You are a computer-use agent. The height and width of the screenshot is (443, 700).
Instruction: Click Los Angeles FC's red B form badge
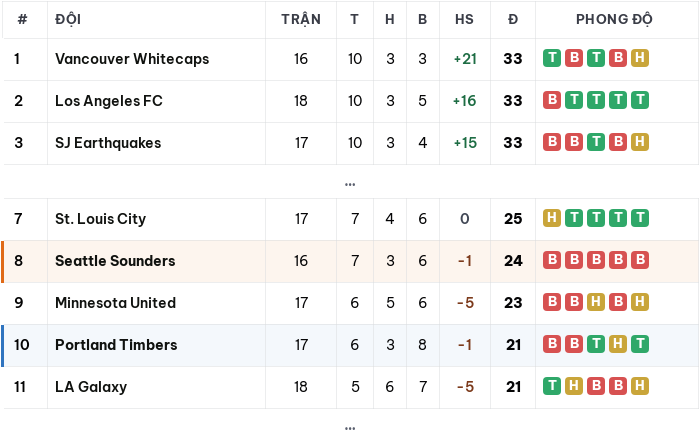point(552,100)
